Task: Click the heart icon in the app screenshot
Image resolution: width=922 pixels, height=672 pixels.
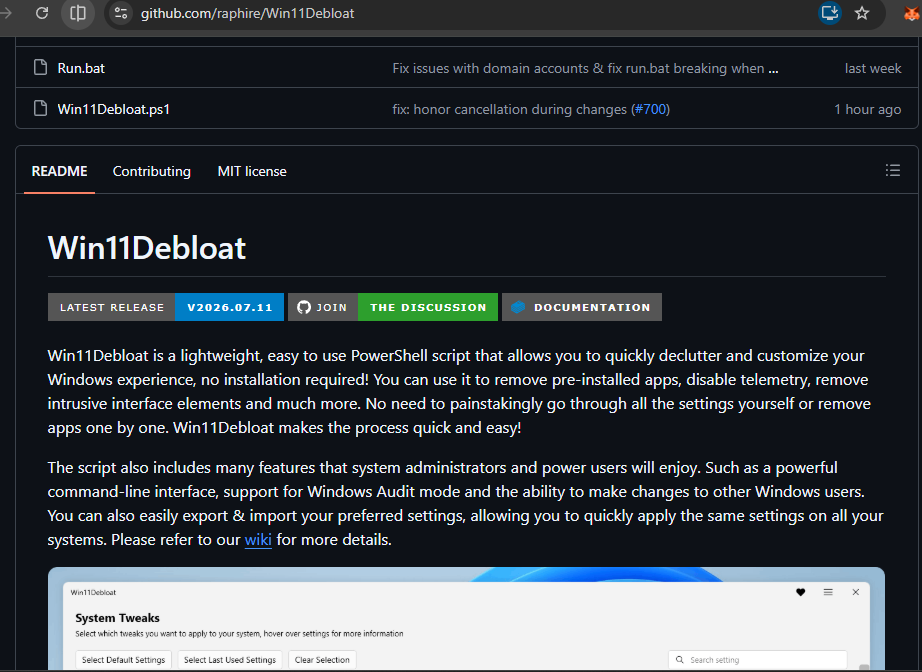Action: [x=800, y=592]
